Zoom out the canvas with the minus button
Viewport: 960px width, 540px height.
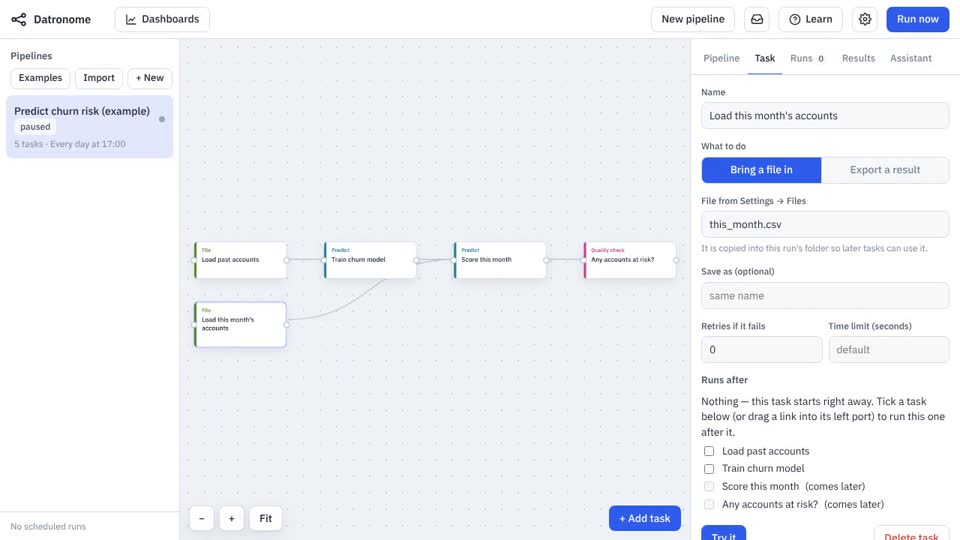click(201, 519)
